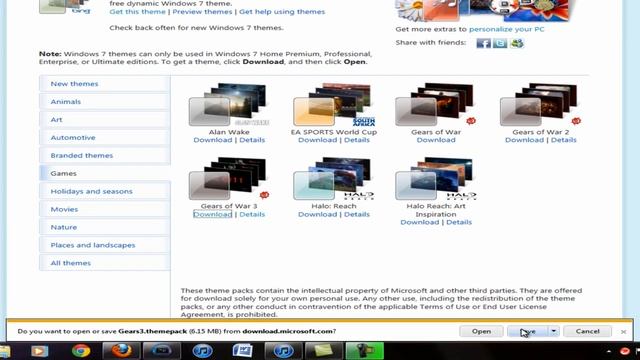This screenshot has width=640, height=360.
Task: Download the Gears of War 2 theme
Action: (524, 140)
